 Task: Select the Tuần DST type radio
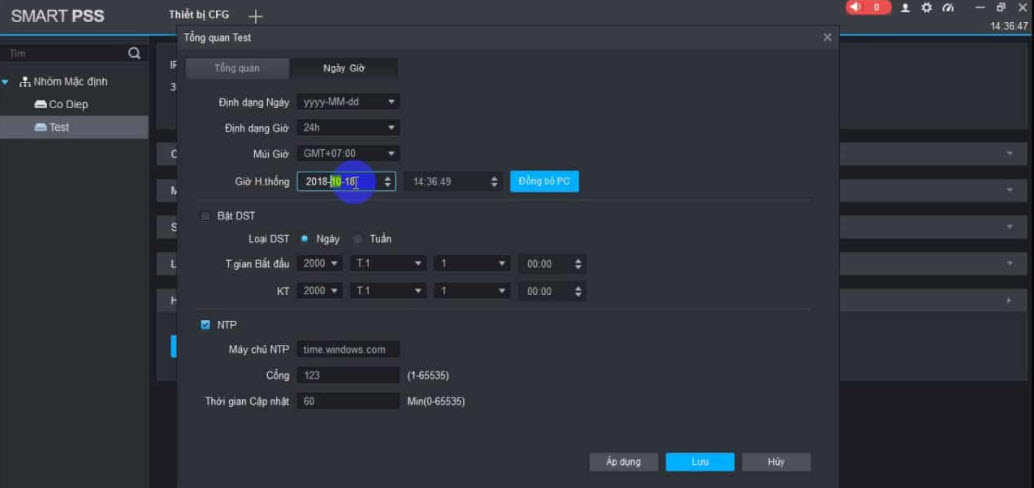coord(358,239)
